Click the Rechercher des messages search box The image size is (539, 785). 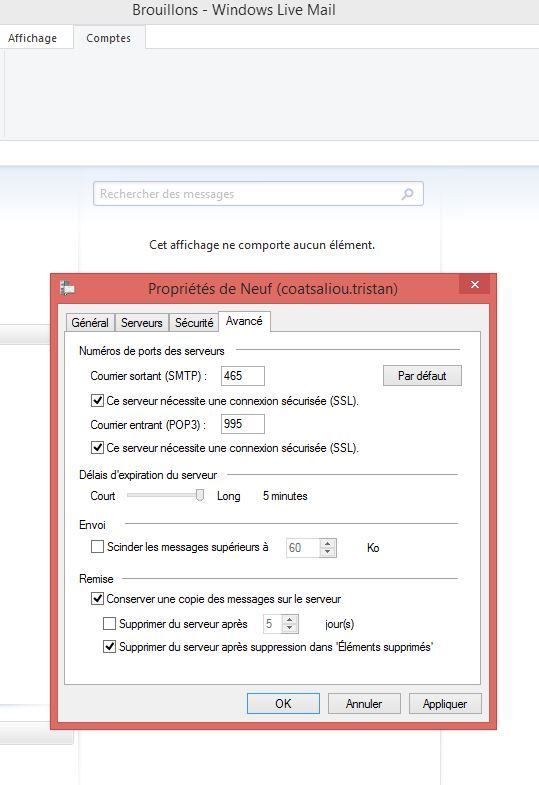258,194
